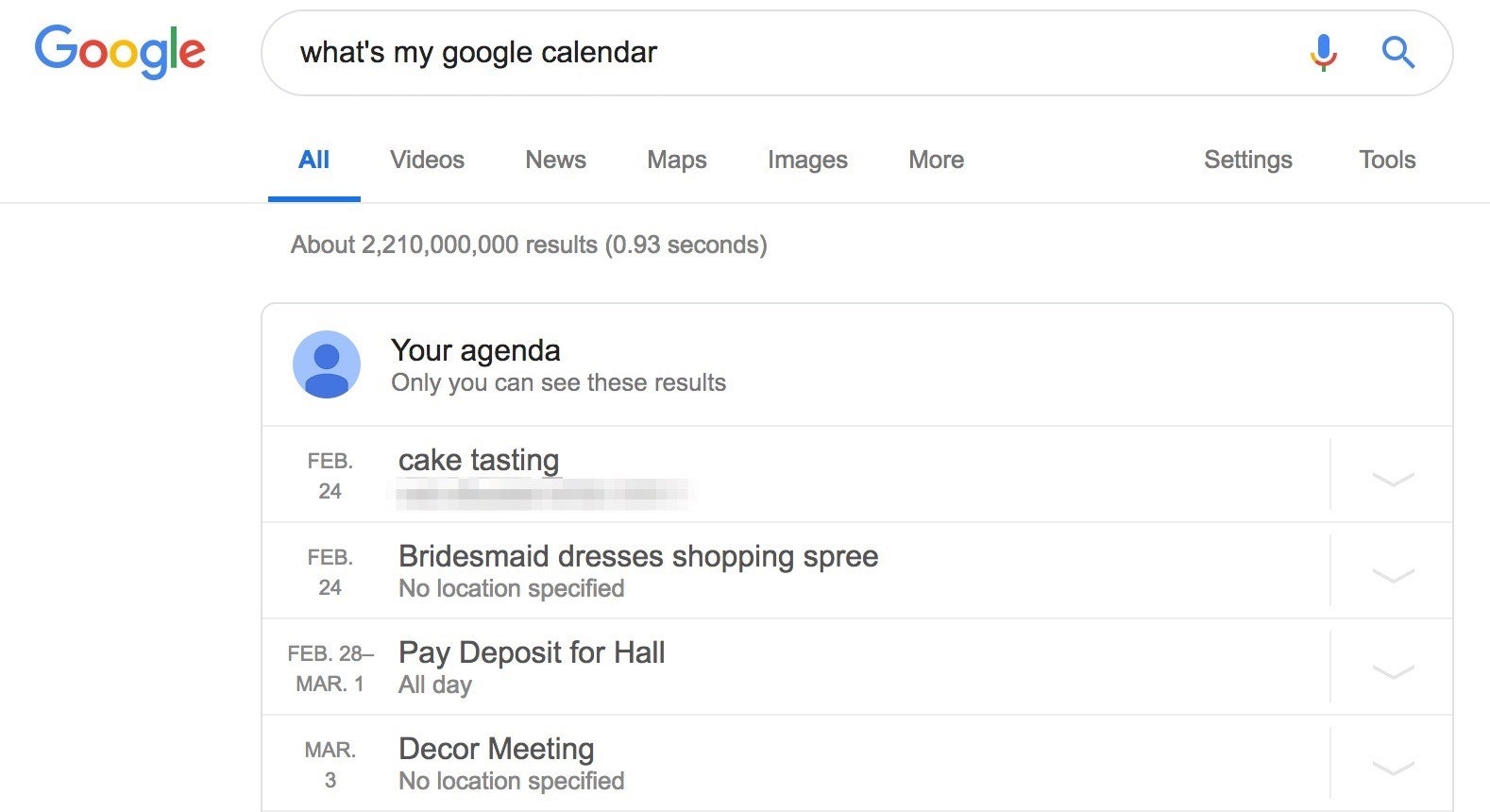The image size is (1490, 812).
Task: Select the All results tab
Action: [x=313, y=160]
